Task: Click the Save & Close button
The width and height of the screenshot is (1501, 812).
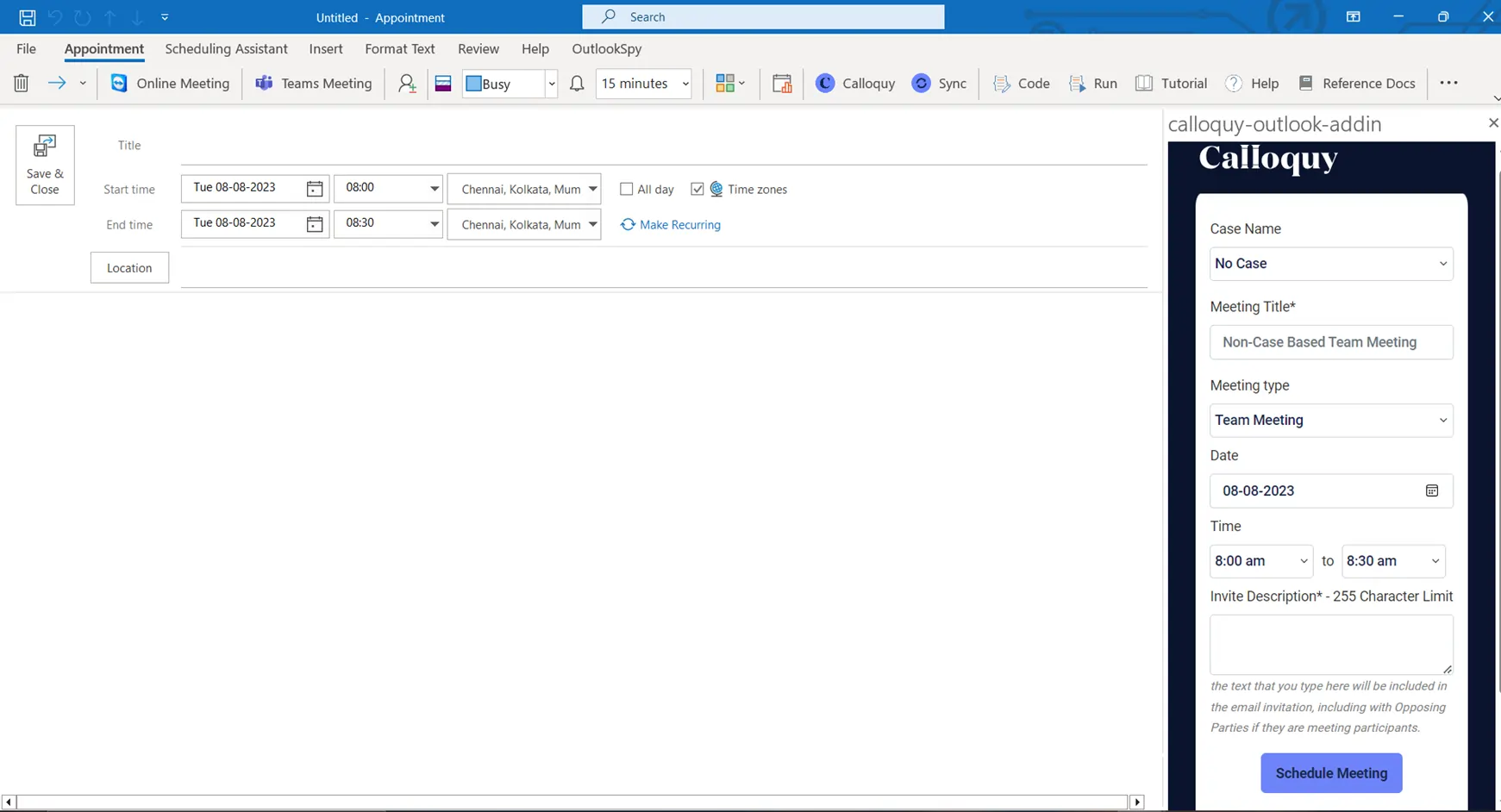Action: (45, 165)
